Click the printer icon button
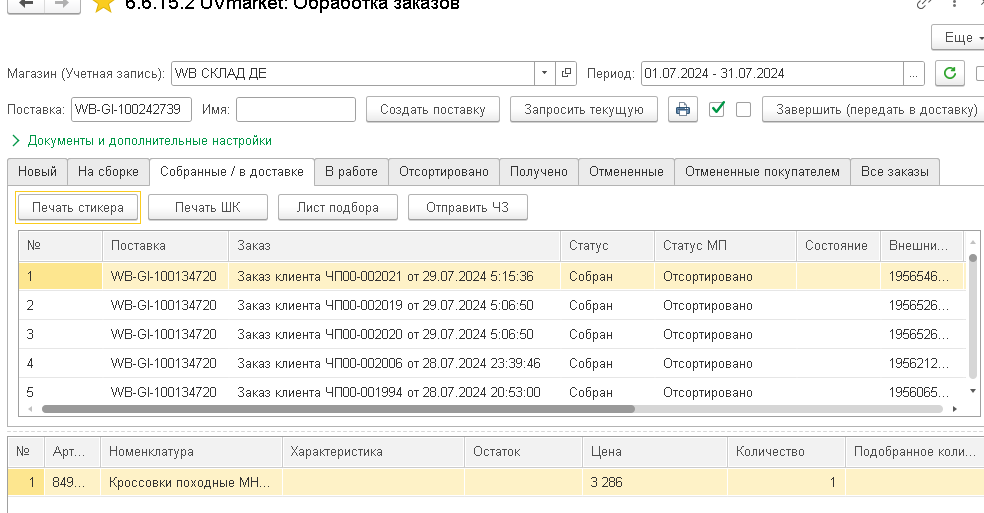Viewport: 984px width, 513px height. click(x=683, y=109)
